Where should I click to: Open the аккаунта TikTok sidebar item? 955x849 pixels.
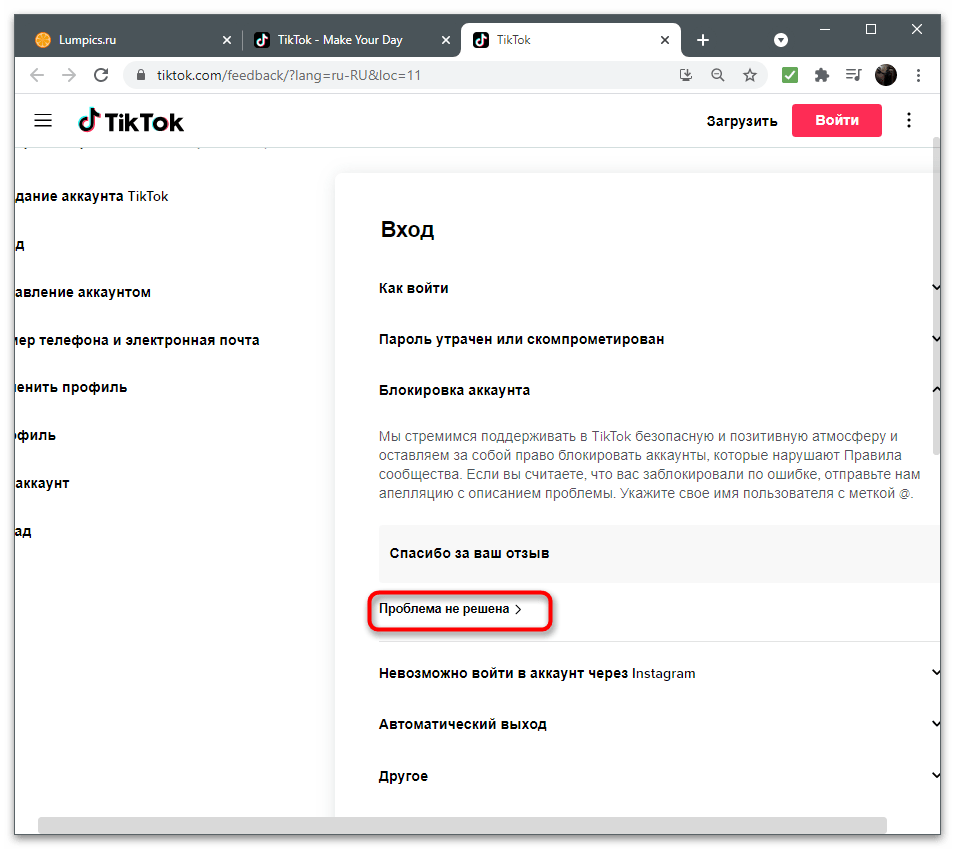(x=92, y=196)
